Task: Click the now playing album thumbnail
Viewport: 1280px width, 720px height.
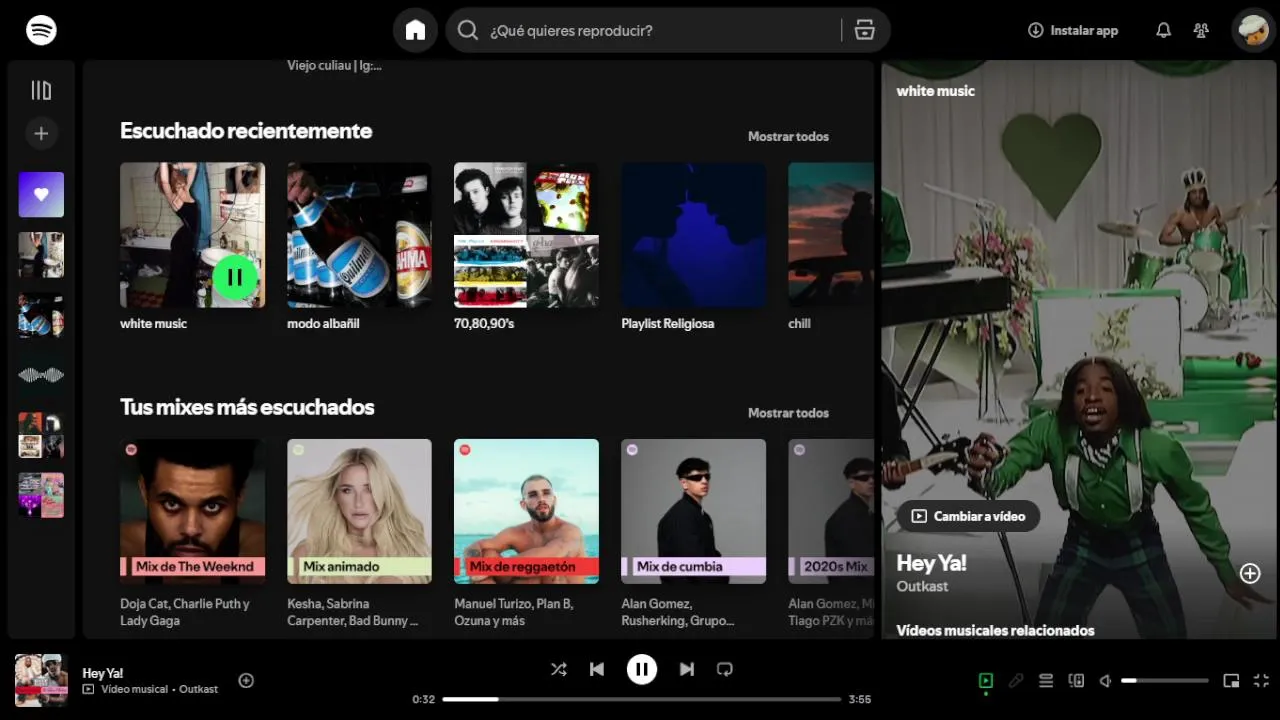Action: click(x=41, y=681)
